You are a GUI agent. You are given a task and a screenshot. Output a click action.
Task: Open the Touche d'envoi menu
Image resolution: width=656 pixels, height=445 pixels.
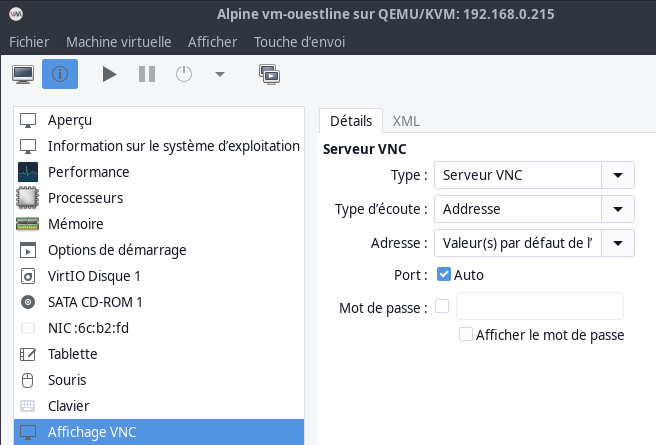pos(300,42)
